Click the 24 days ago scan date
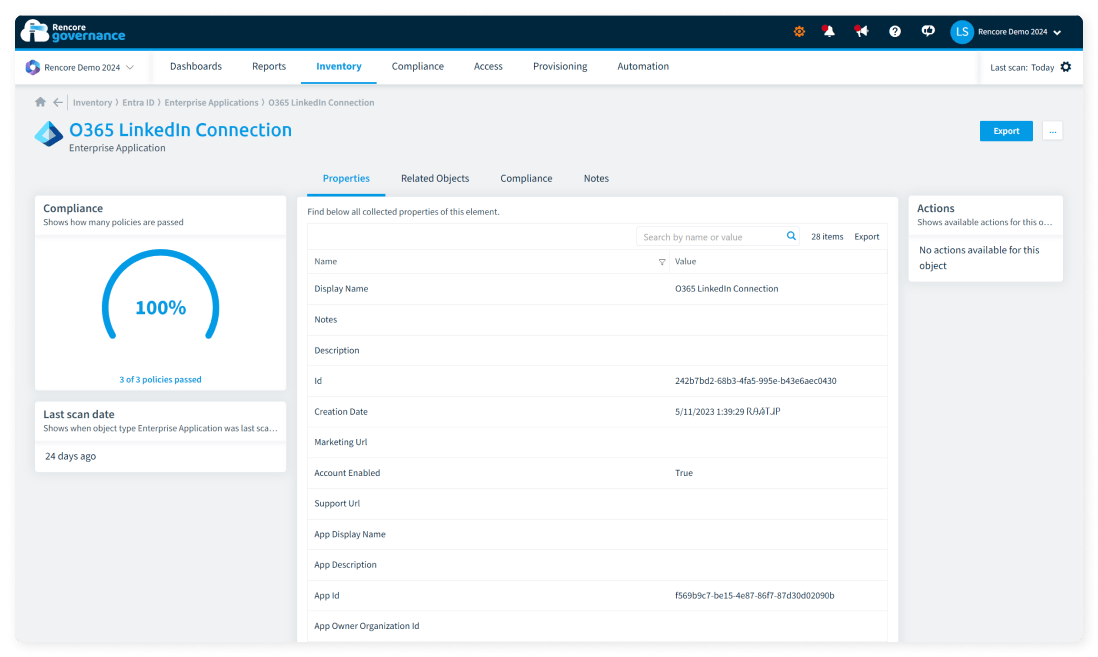Screen dimensions: 1098x657 coord(71,456)
